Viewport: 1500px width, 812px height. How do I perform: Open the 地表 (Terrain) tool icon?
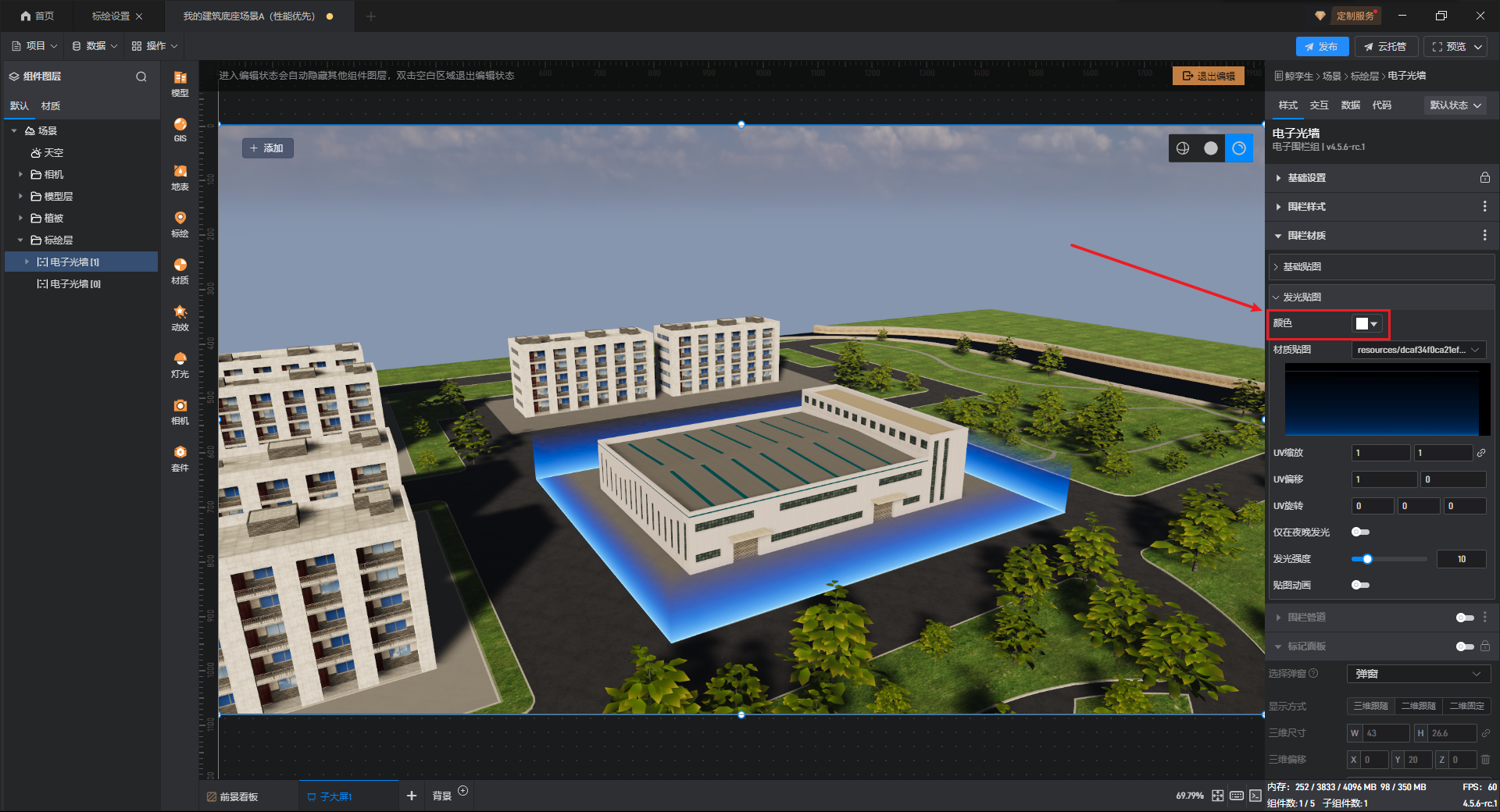pyautogui.click(x=180, y=176)
